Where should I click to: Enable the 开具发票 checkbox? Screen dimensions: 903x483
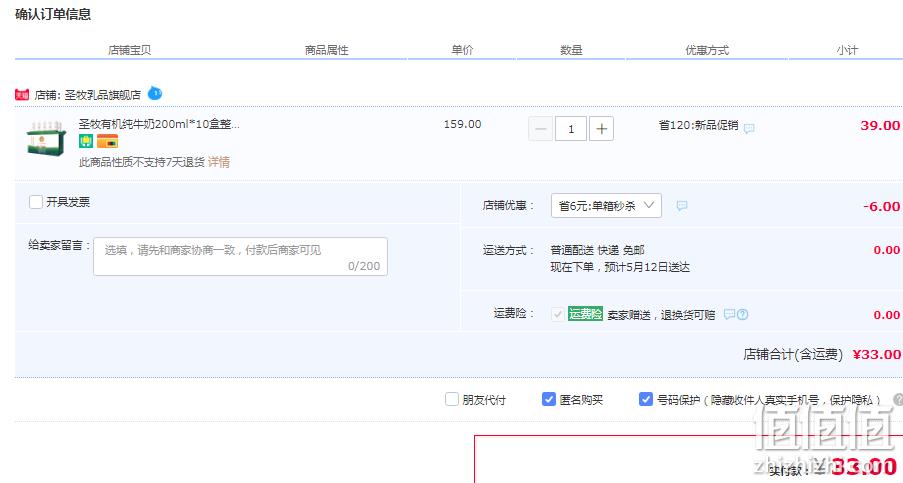(36, 201)
